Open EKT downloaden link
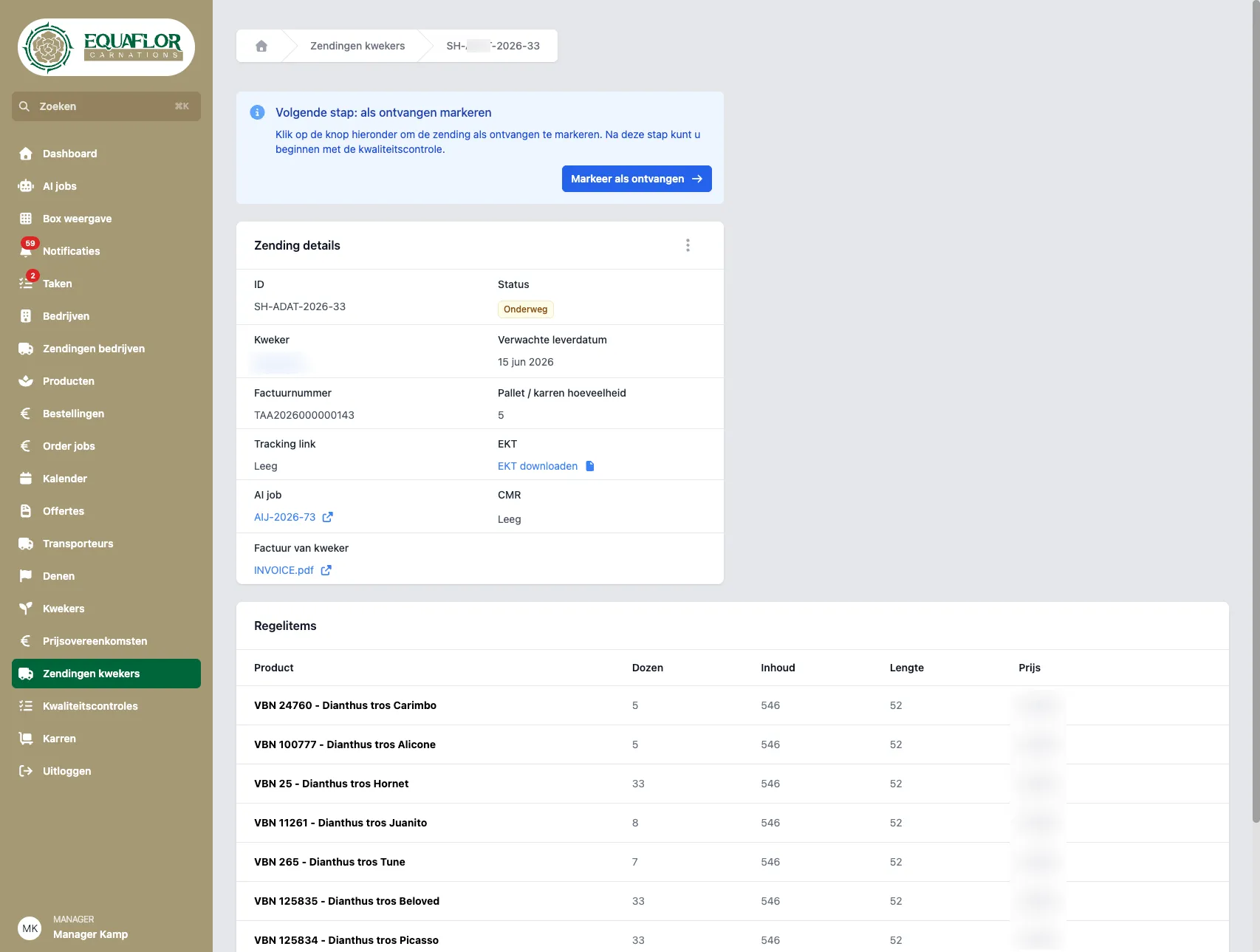Image resolution: width=1260 pixels, height=952 pixels. pos(538,466)
